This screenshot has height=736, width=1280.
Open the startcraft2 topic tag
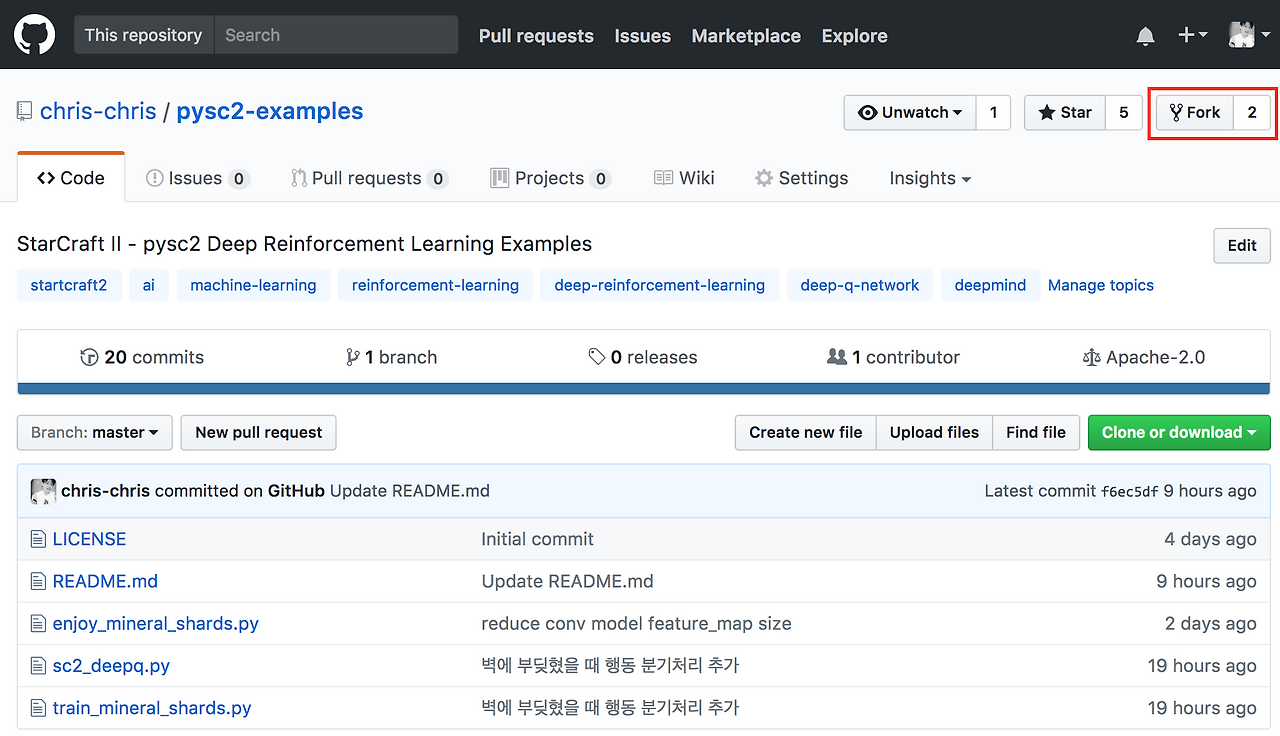click(x=69, y=285)
